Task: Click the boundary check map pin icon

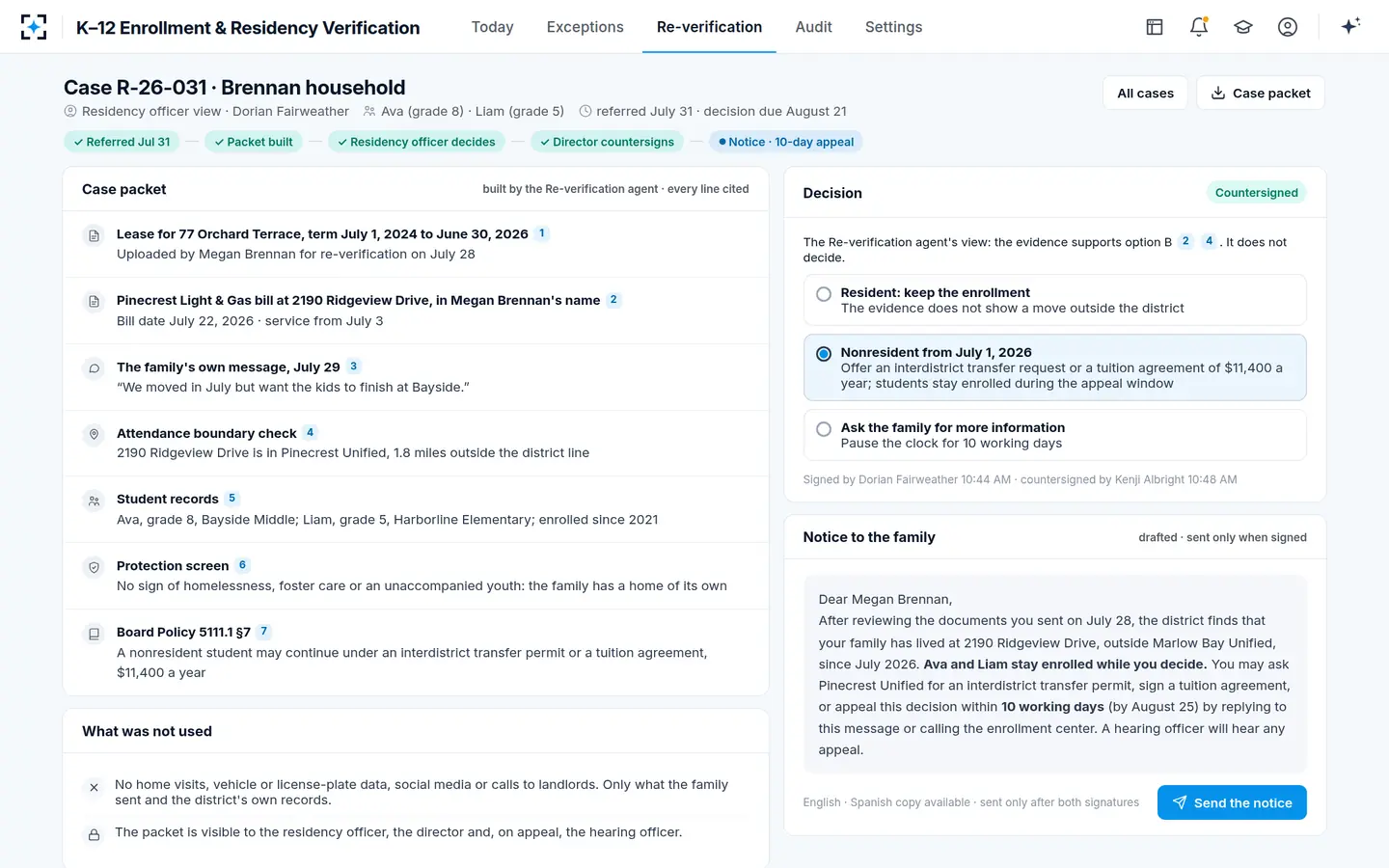Action: coord(94,435)
